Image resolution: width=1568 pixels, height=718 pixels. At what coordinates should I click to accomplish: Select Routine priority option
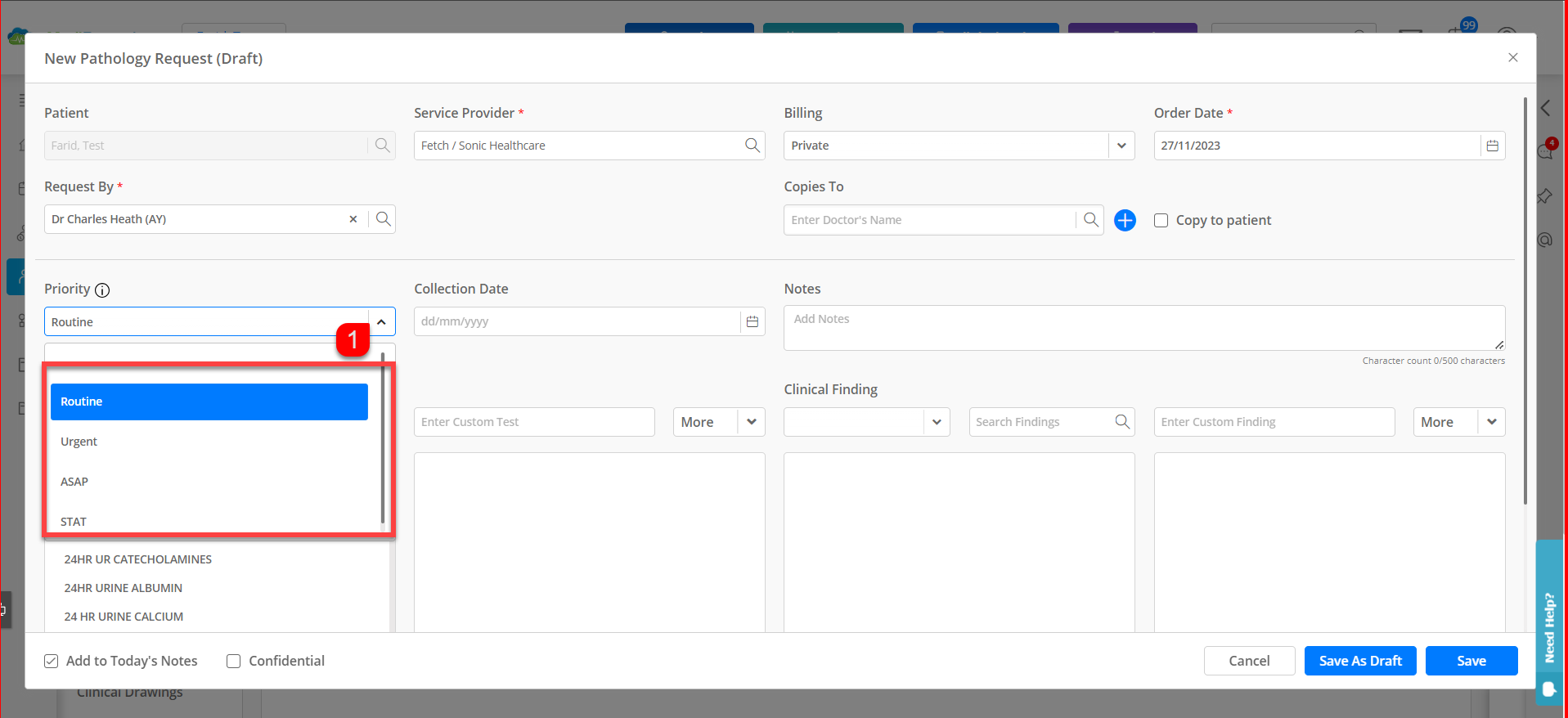pos(209,402)
